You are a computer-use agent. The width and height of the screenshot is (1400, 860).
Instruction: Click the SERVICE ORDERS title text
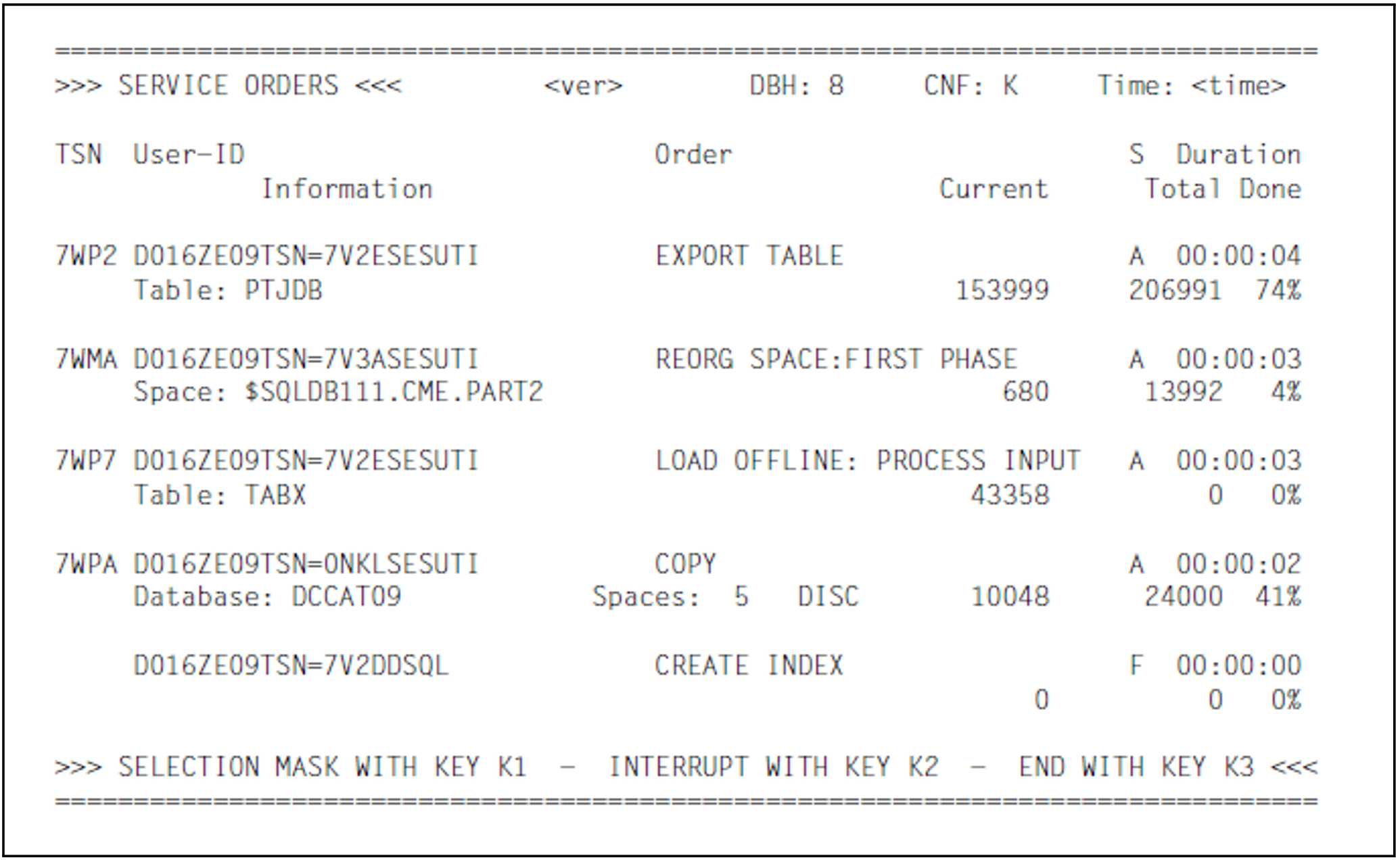(x=228, y=86)
